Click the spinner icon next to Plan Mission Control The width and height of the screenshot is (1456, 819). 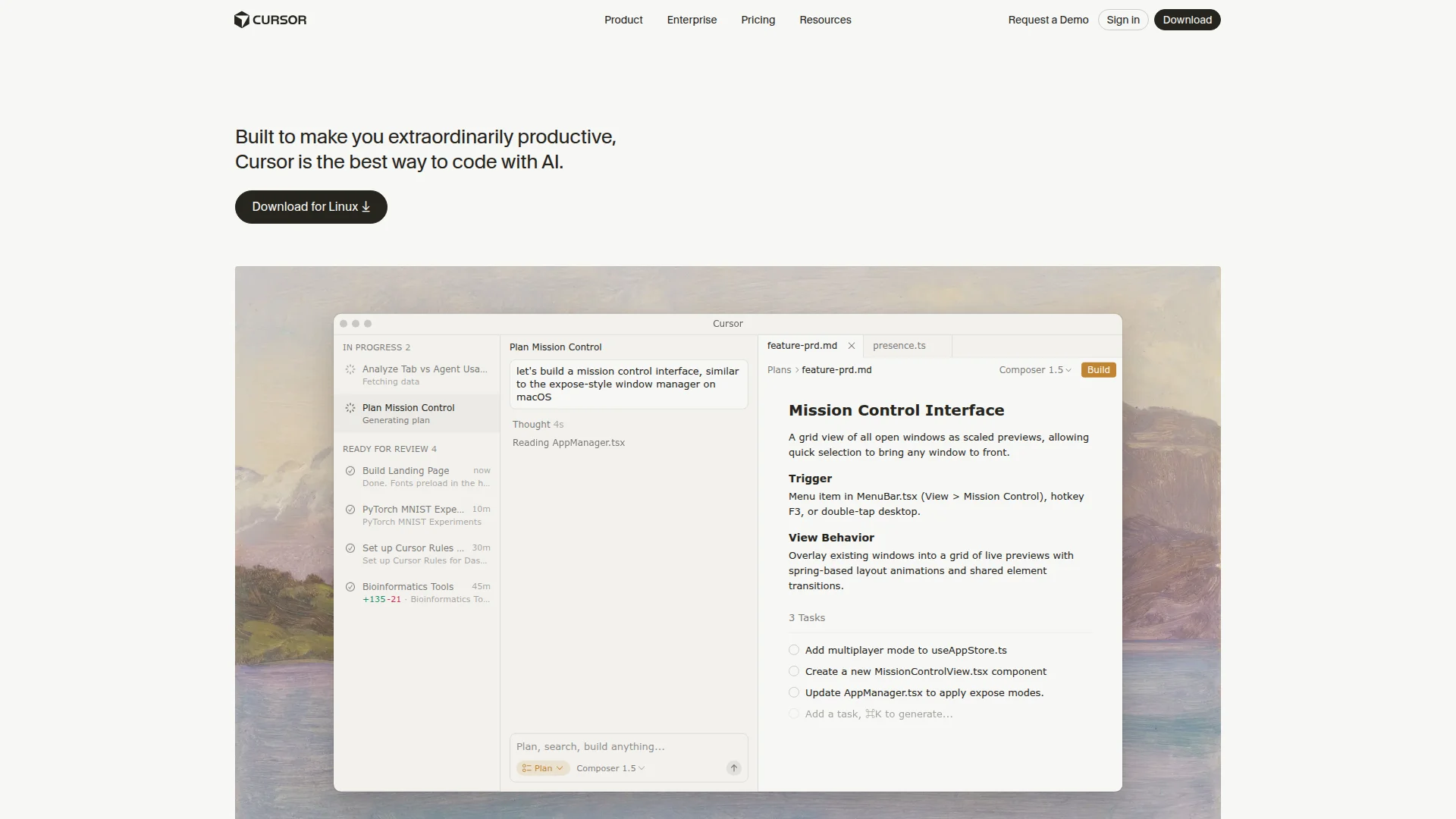point(350,408)
